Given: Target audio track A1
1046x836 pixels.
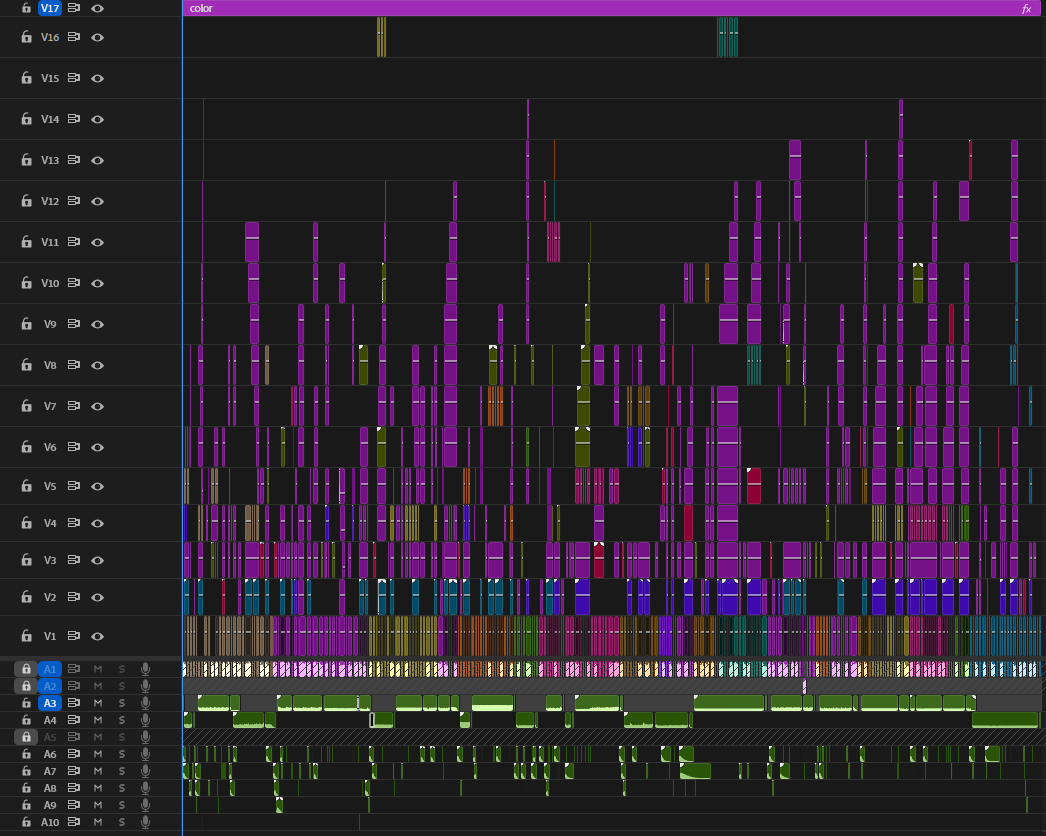Looking at the screenshot, I should [x=50, y=669].
